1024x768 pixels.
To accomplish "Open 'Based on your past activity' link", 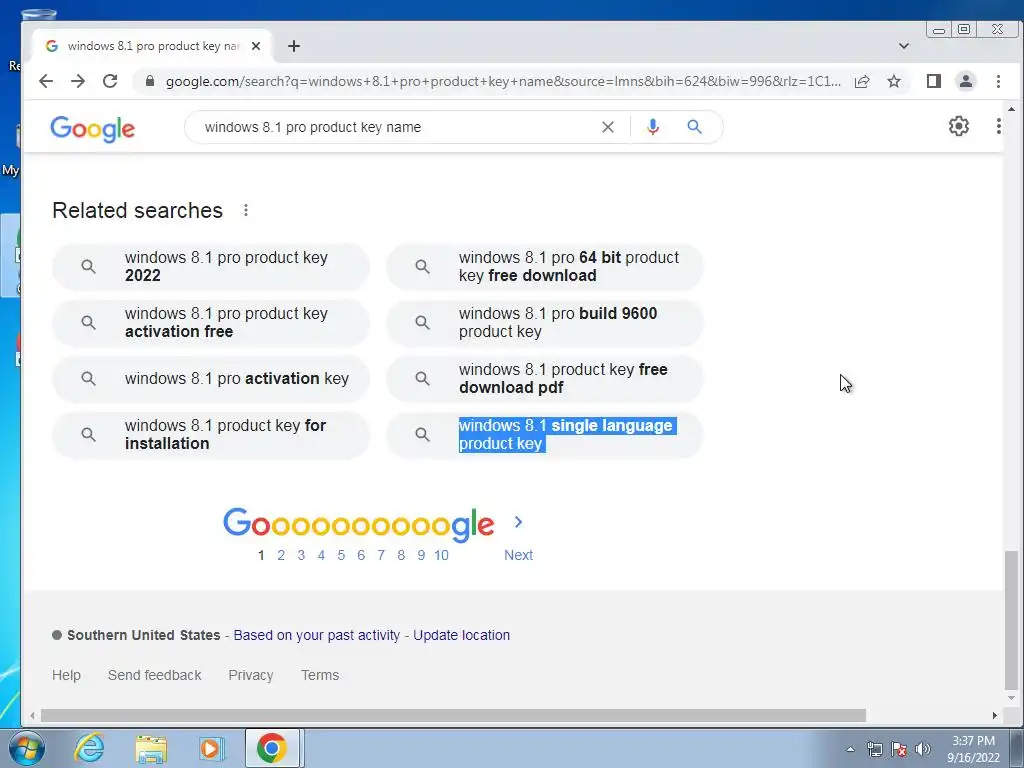I will tap(317, 635).
